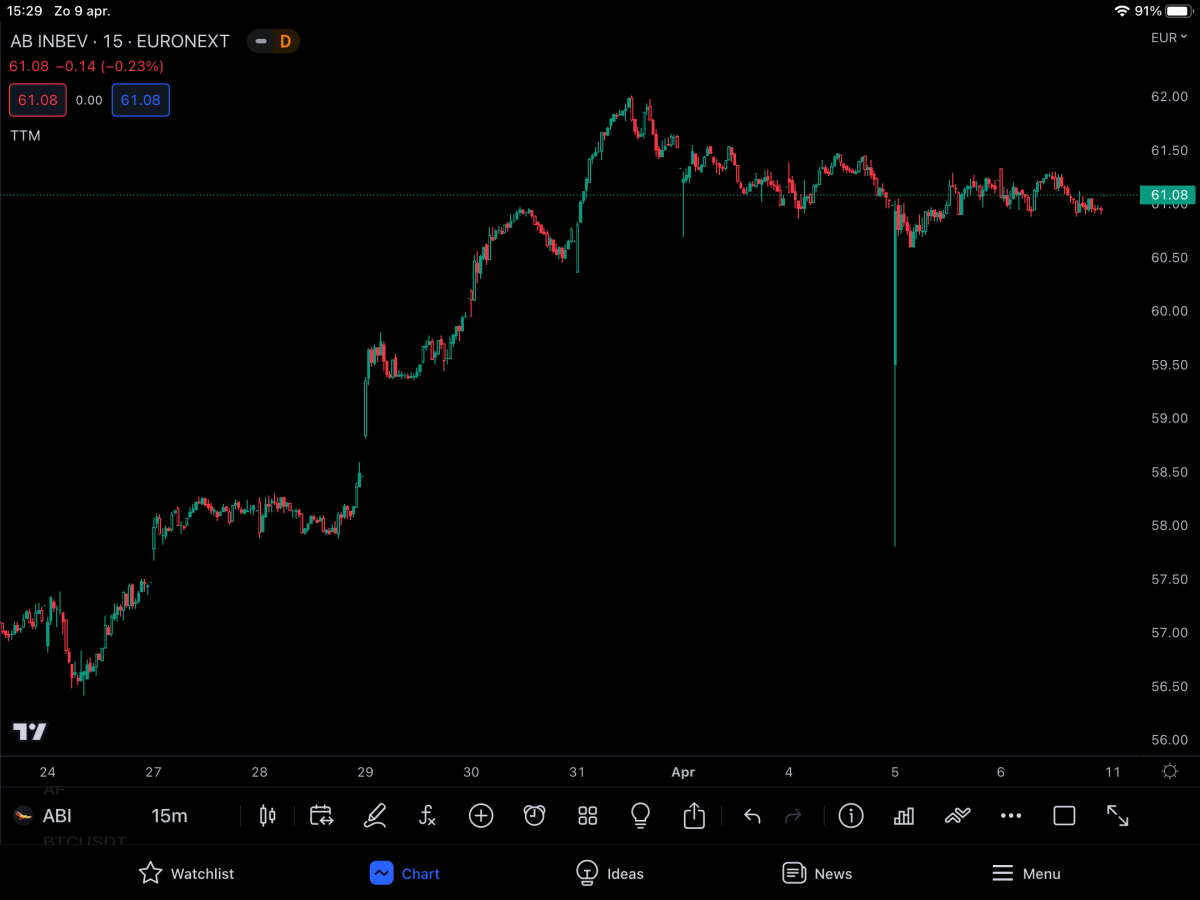Viewport: 1200px width, 900px height.
Task: Open the candlestick chart type selector
Action: (267, 816)
